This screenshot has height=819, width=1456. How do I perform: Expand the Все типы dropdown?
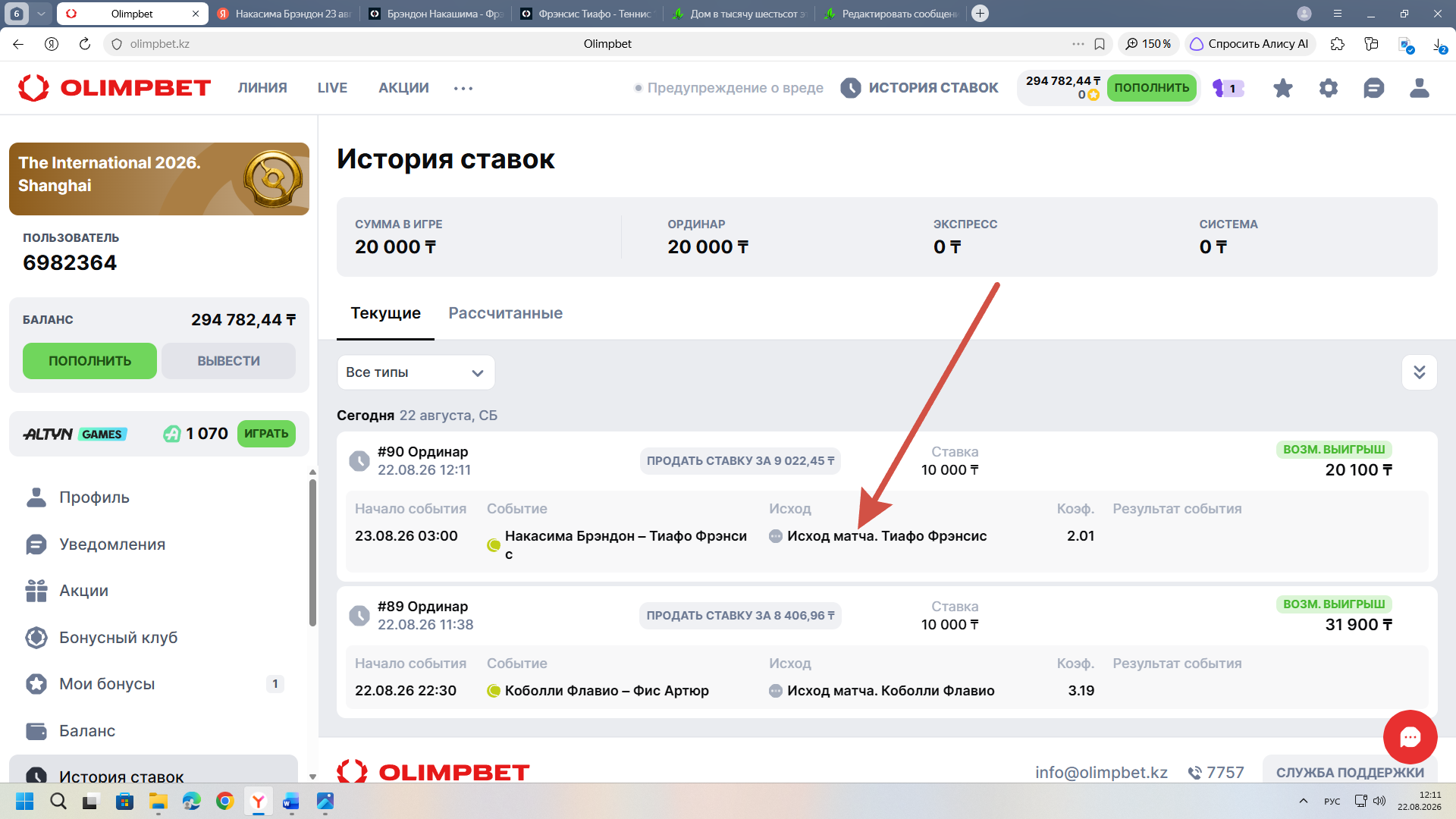416,372
